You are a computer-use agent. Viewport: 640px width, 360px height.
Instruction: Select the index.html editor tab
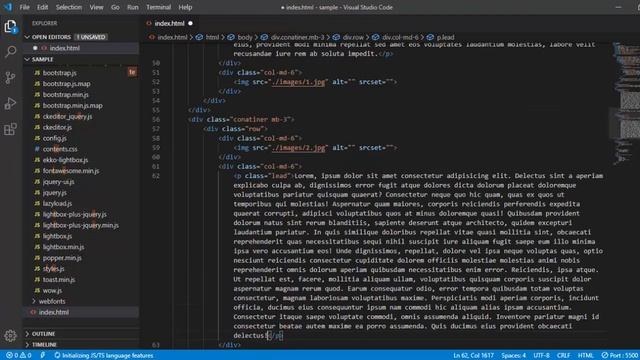[x=169, y=23]
